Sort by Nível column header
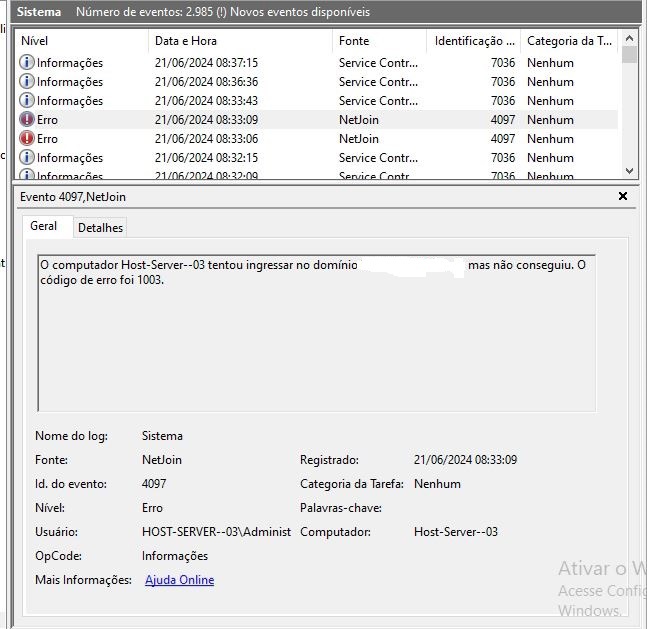647x629 pixels. pos(82,41)
